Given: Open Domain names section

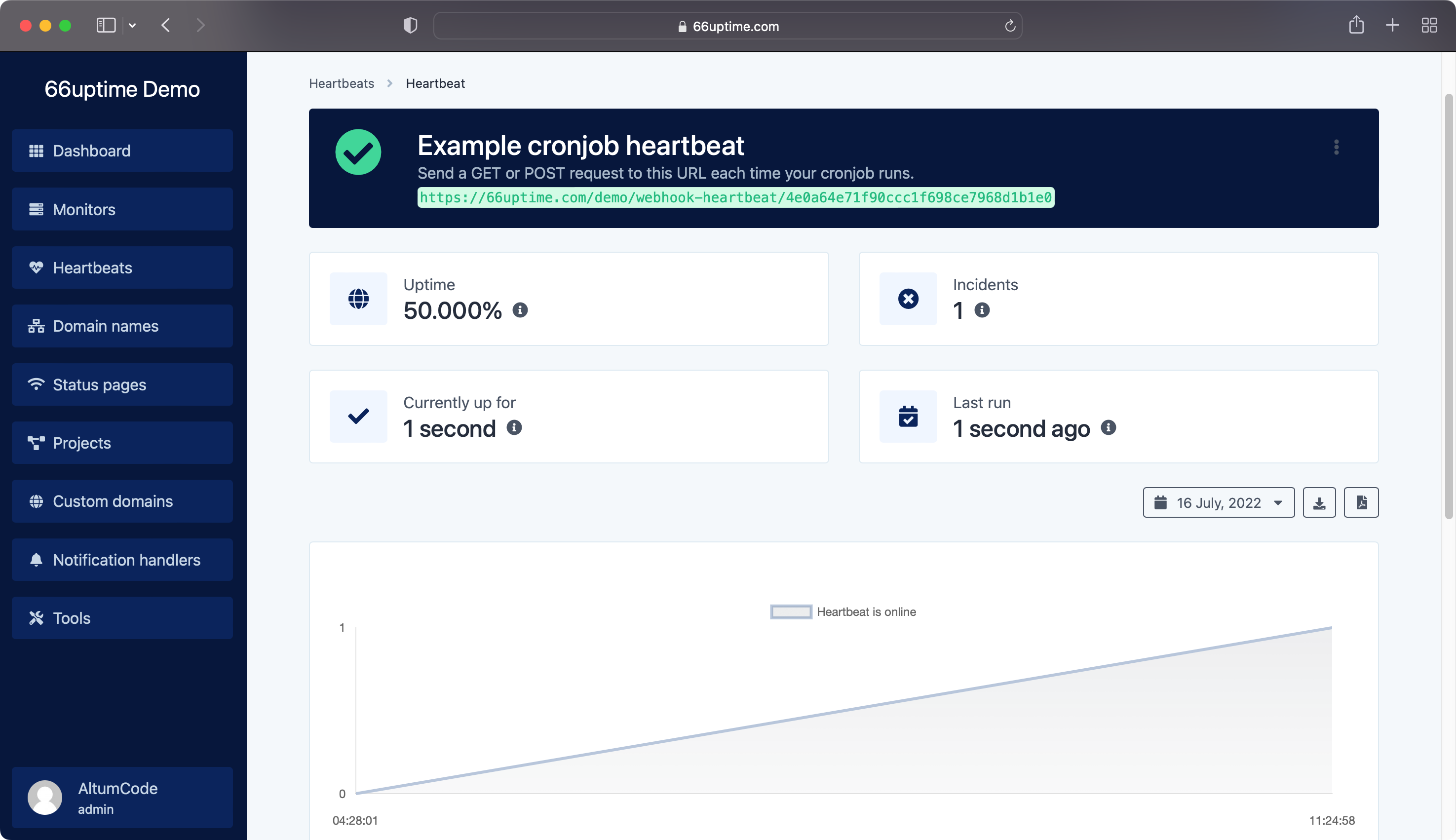Looking at the screenshot, I should [x=122, y=326].
